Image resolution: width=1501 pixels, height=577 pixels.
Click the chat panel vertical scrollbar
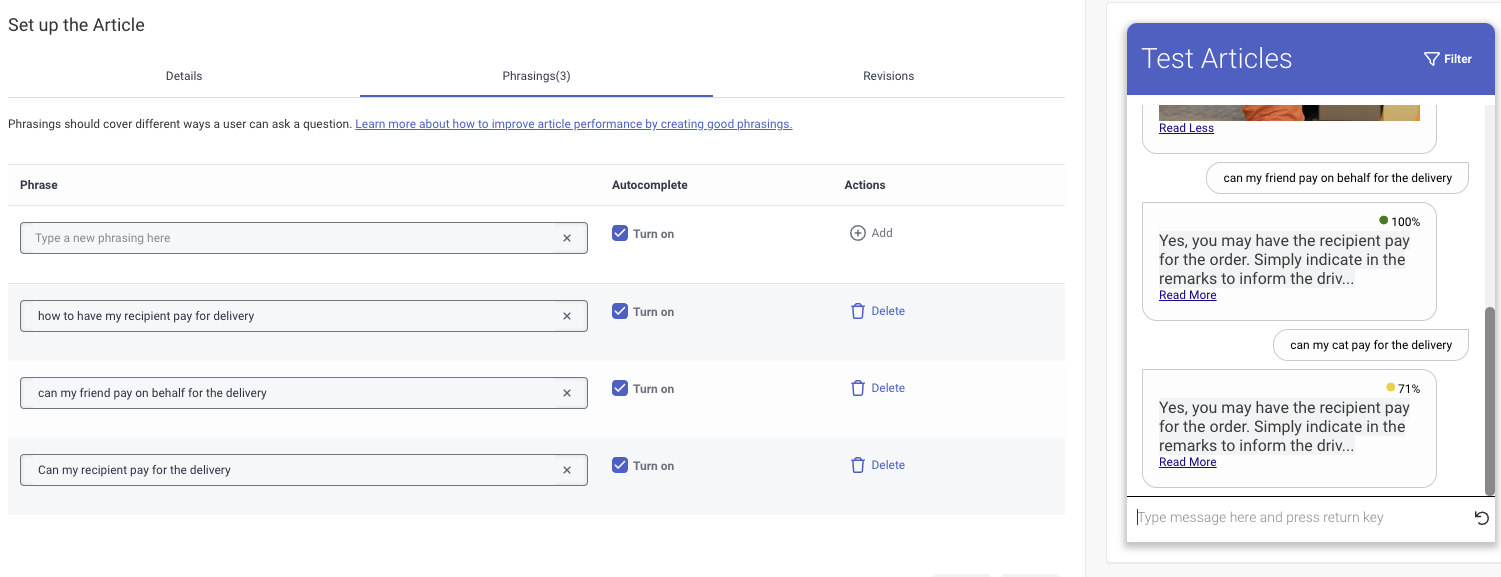click(x=1490, y=400)
